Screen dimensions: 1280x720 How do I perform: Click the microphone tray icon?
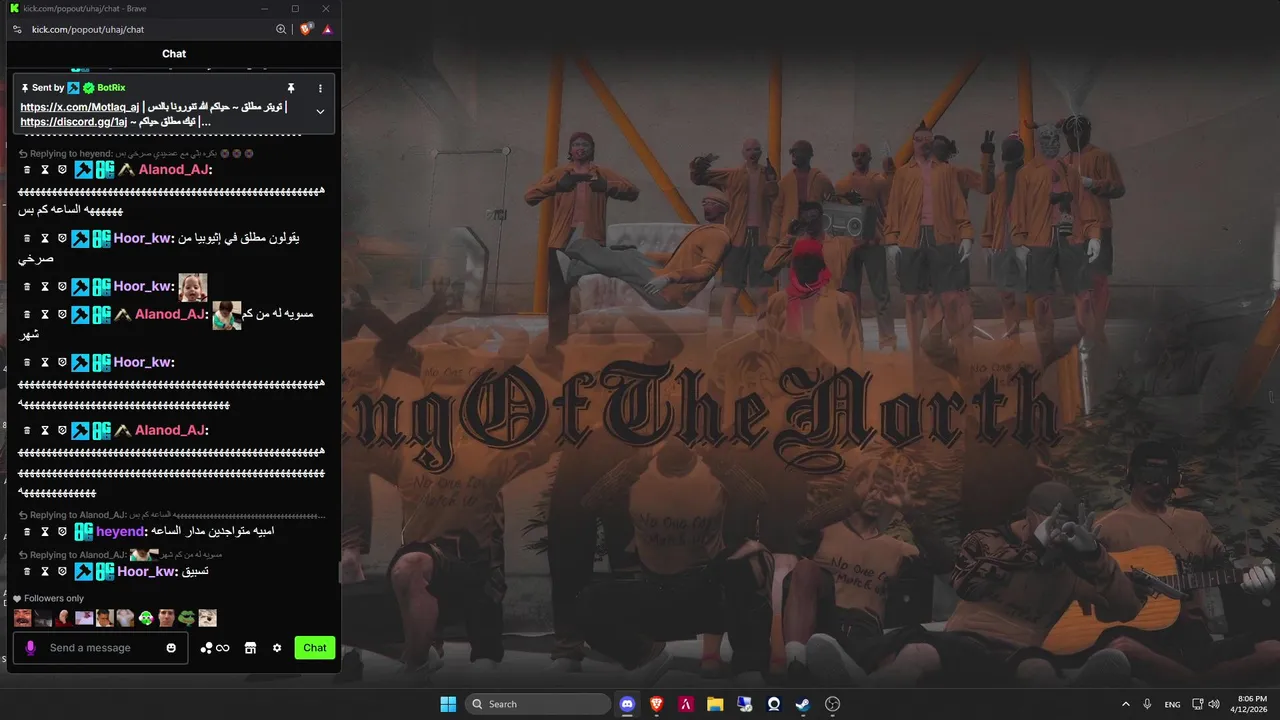[x=1147, y=704]
